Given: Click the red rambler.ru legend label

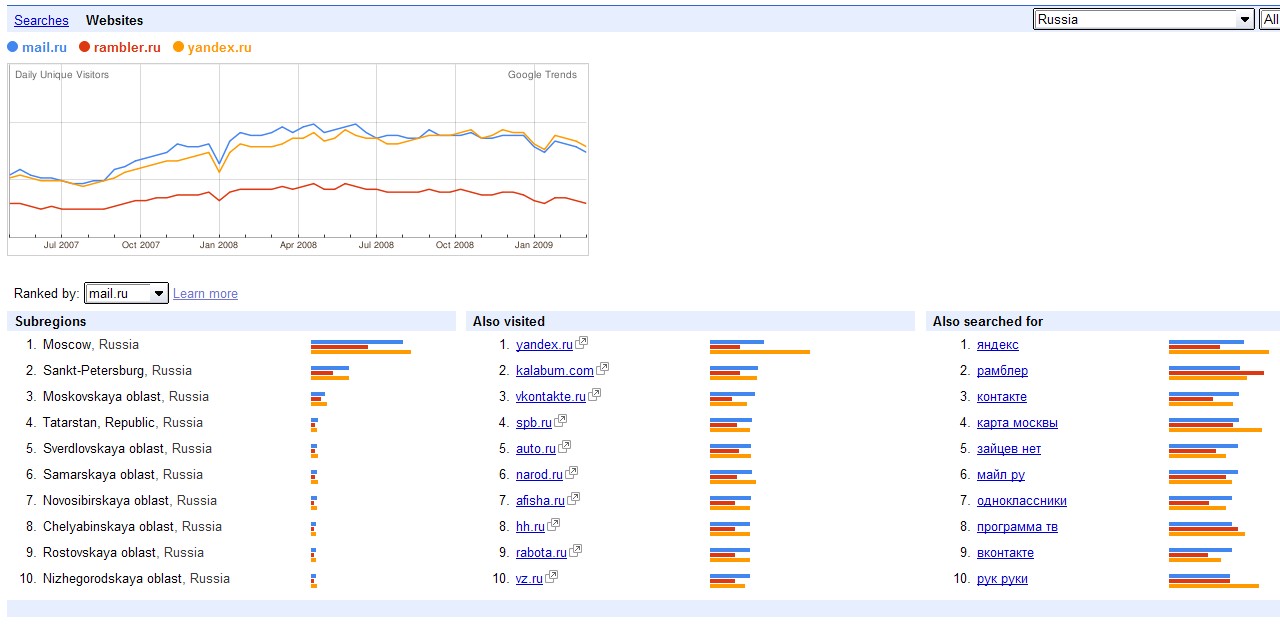Looking at the screenshot, I should (x=126, y=47).
